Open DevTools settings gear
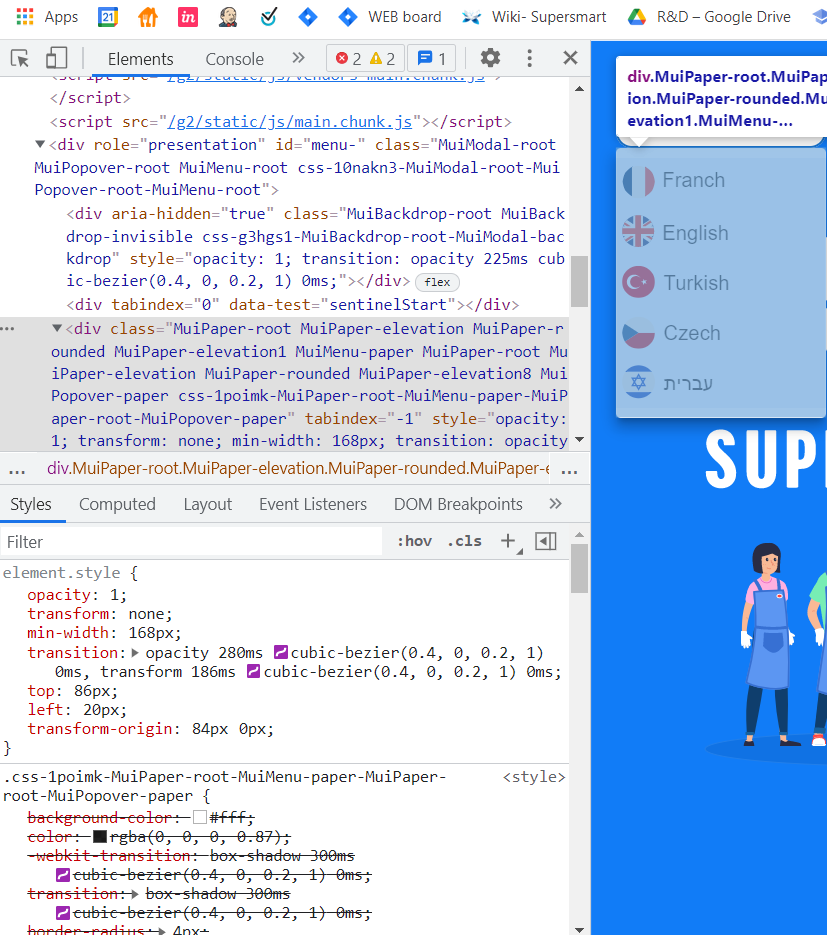Viewport: 827px width, 935px height. coord(490,58)
